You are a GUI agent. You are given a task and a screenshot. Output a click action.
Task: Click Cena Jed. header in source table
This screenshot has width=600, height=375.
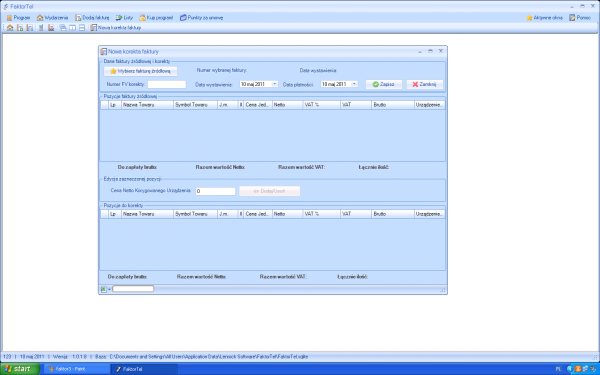click(x=258, y=105)
